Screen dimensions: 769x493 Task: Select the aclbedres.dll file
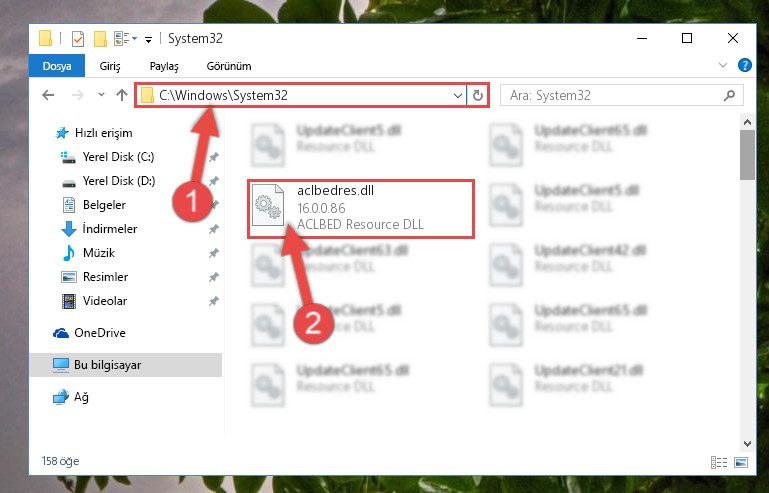(361, 208)
